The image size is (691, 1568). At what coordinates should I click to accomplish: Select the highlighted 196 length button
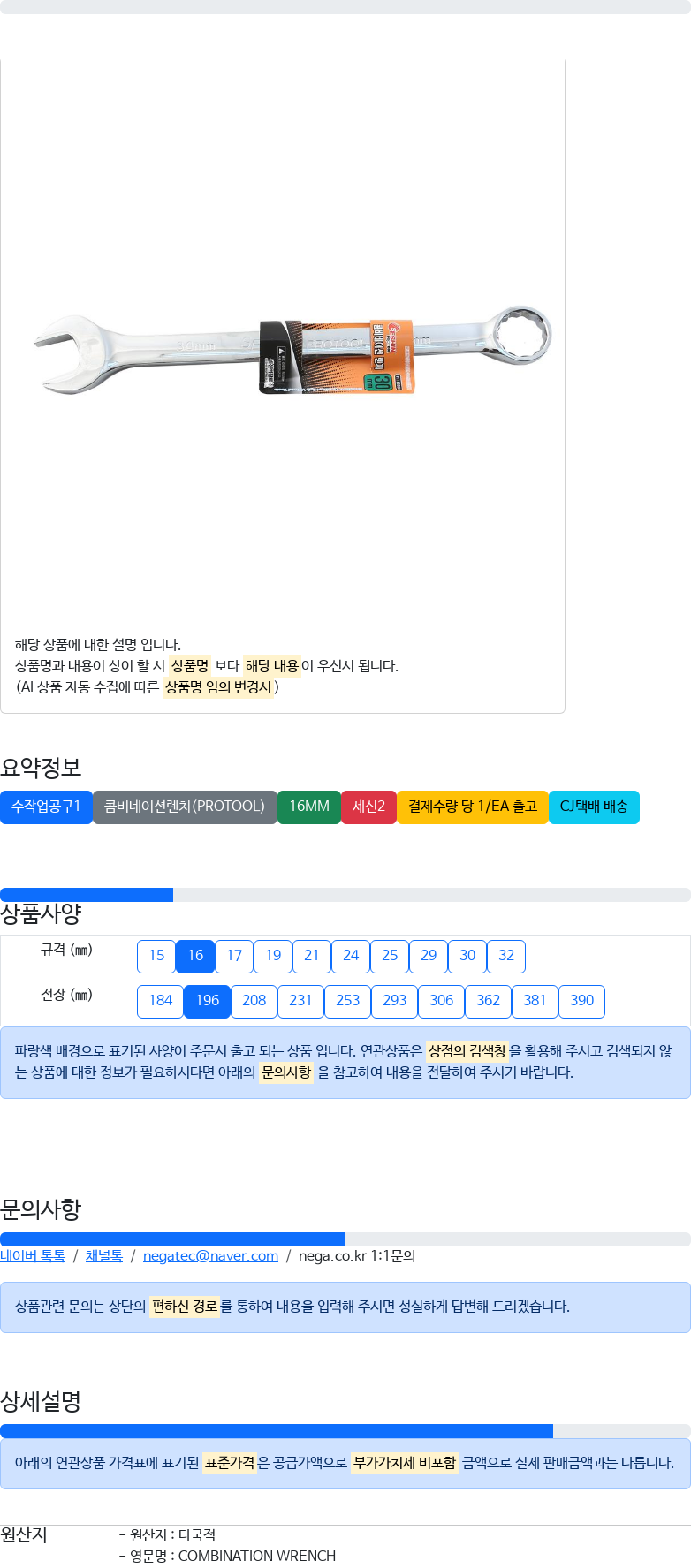[x=208, y=1001]
